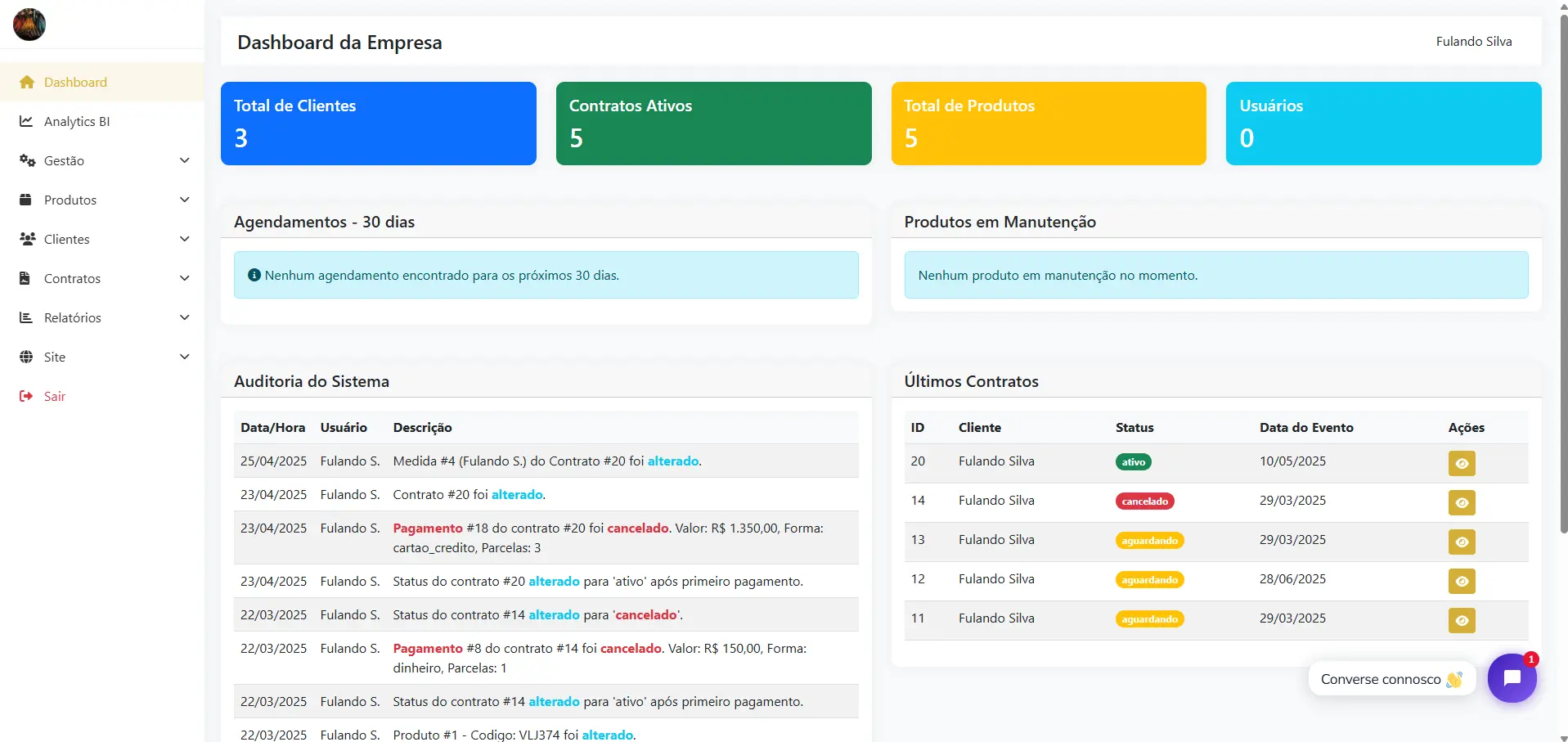1568x742 pixels.
Task: Click the Gestão gears icon
Action: pos(27,160)
